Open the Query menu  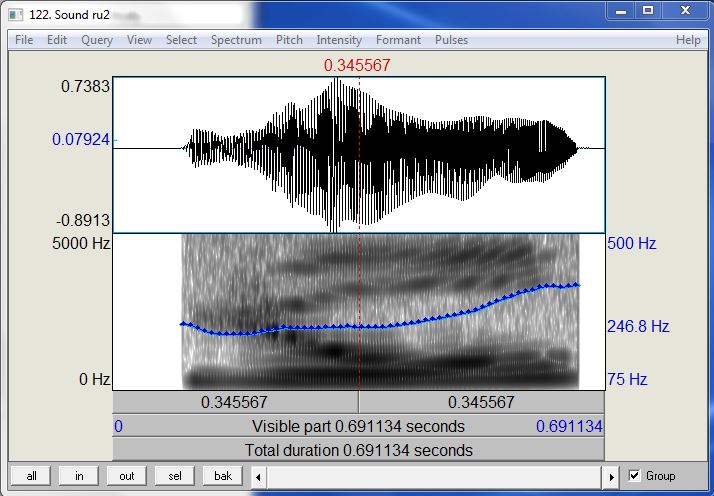[x=97, y=40]
